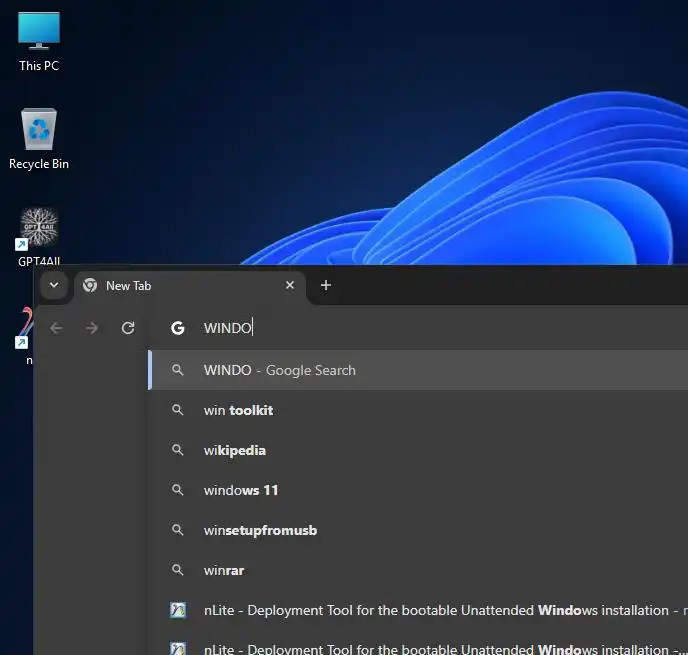688x655 pixels.
Task: Reload the page with refresh icon
Action: tap(128, 328)
